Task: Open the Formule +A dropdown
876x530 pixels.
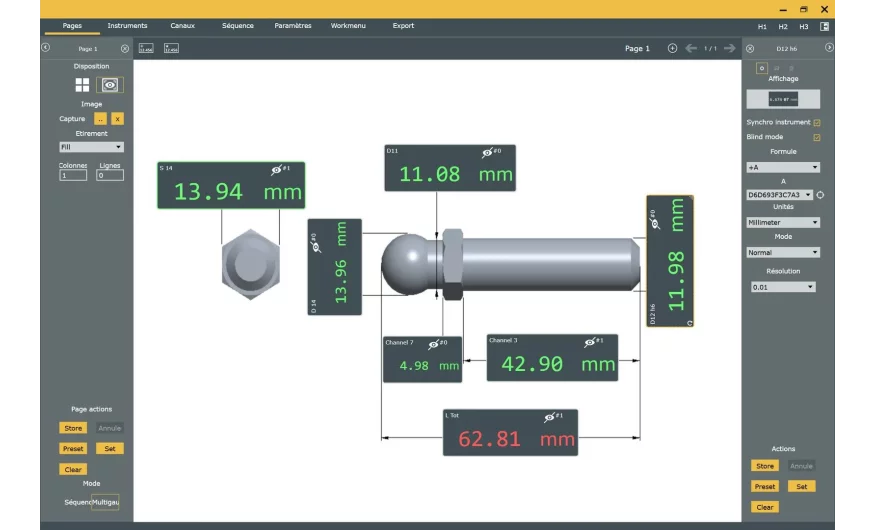Action: 783,168
